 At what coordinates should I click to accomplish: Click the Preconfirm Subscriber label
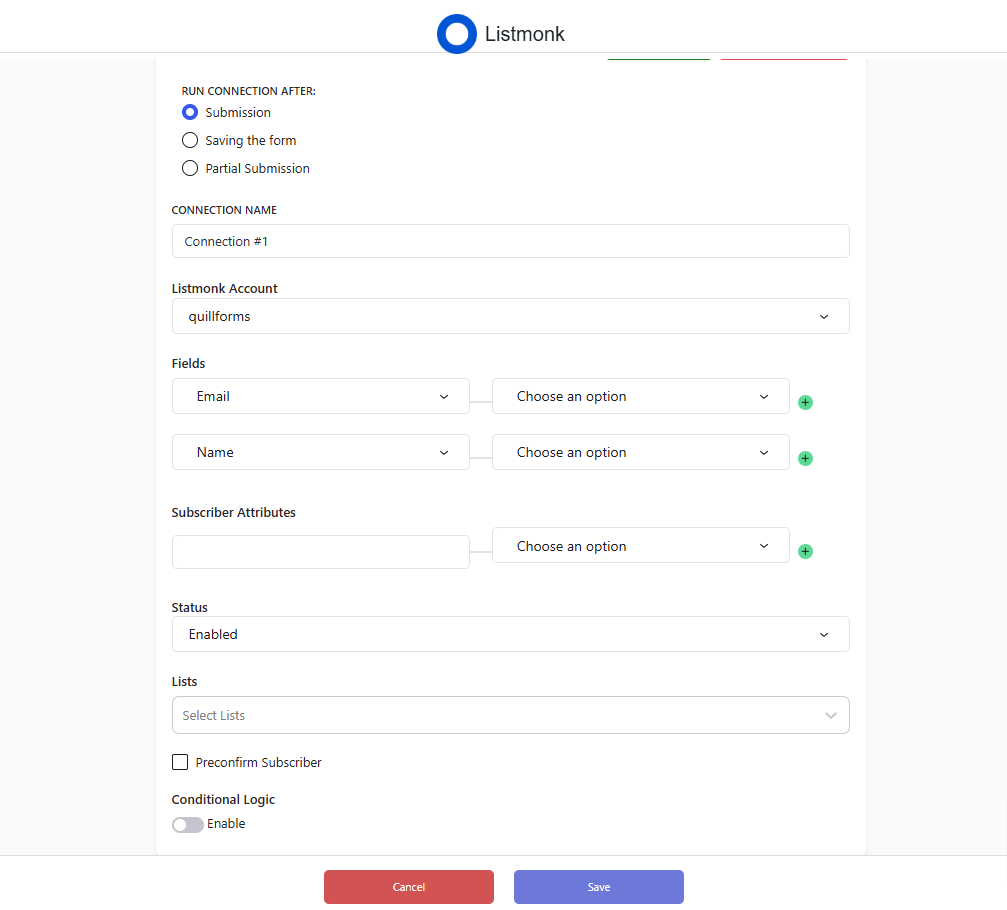point(258,762)
